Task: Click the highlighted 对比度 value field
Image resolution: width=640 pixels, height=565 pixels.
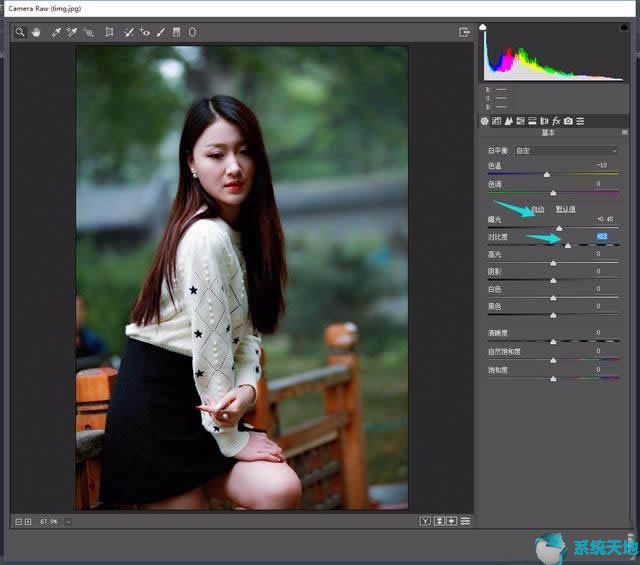Action: click(x=602, y=236)
